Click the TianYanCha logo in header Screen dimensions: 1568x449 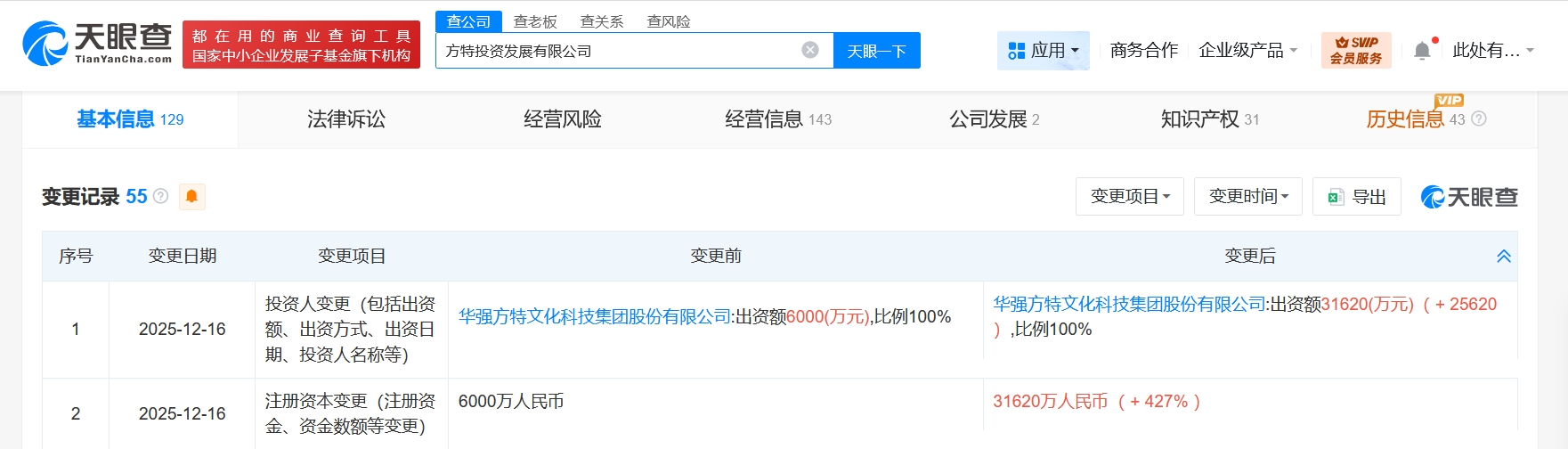pos(97,44)
